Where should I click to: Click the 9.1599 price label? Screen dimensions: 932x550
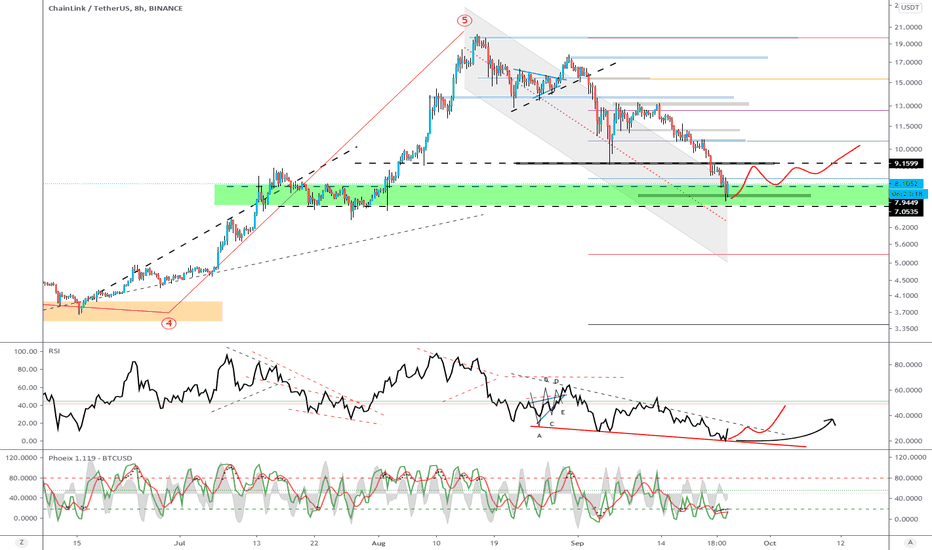[906, 164]
